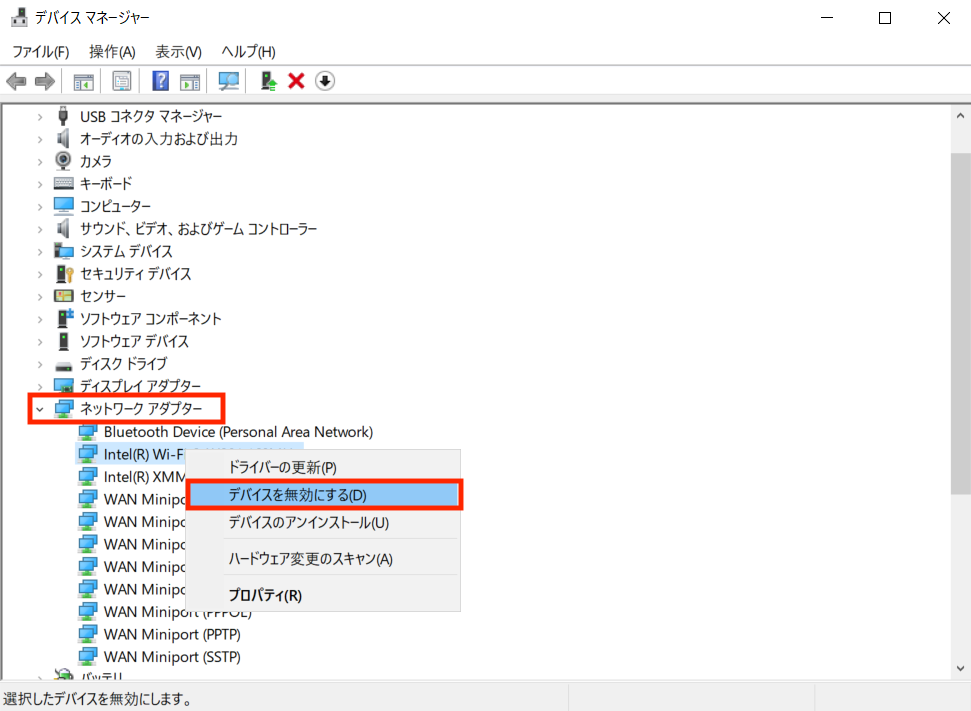The height and width of the screenshot is (711, 971).
Task: Collapse the ネットワーク アダプター category
Action: [39, 409]
